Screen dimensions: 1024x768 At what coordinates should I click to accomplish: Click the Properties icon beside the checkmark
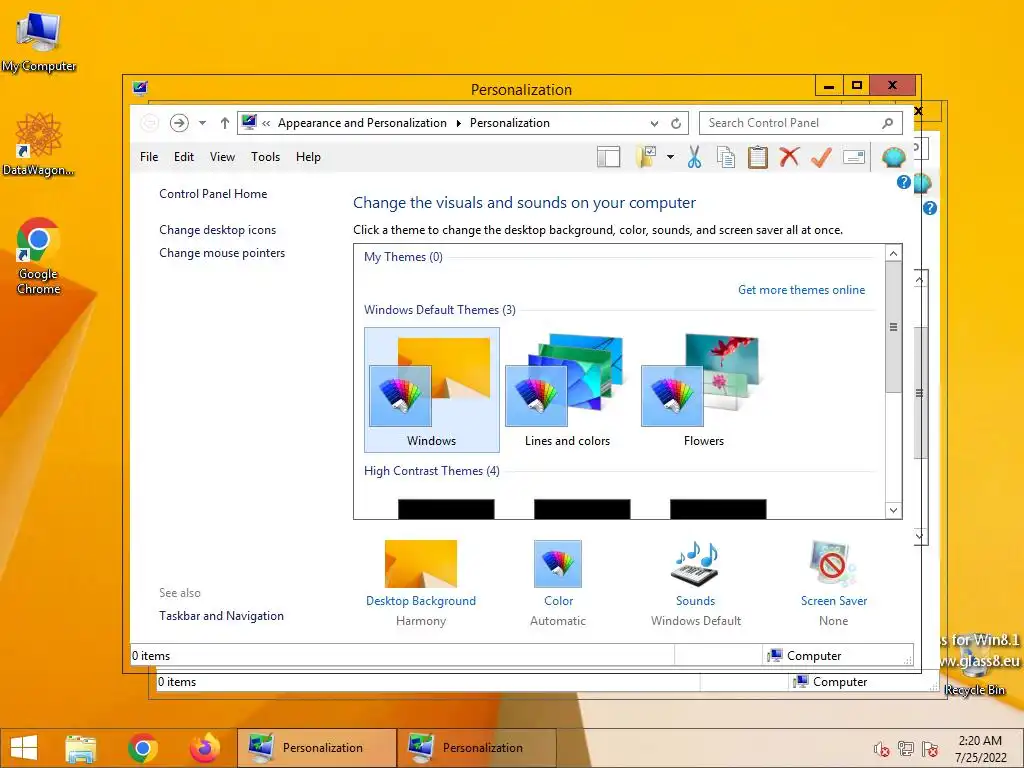click(x=854, y=157)
